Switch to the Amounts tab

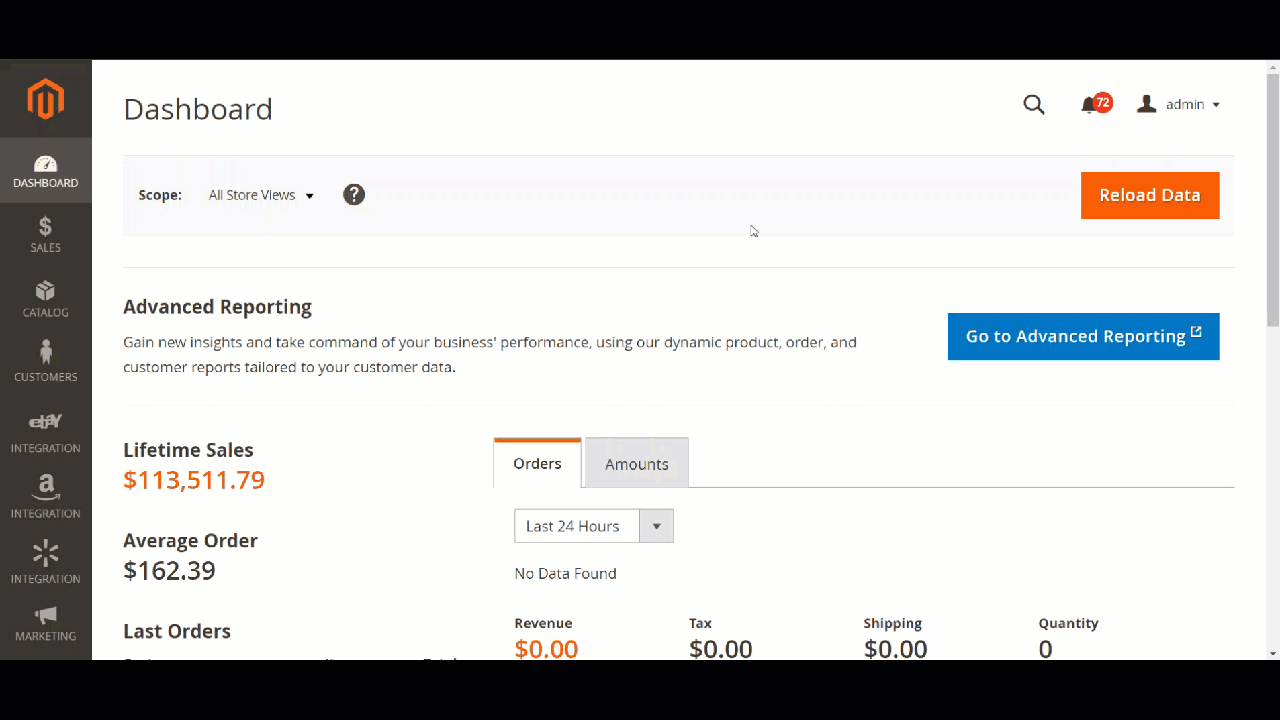click(636, 463)
